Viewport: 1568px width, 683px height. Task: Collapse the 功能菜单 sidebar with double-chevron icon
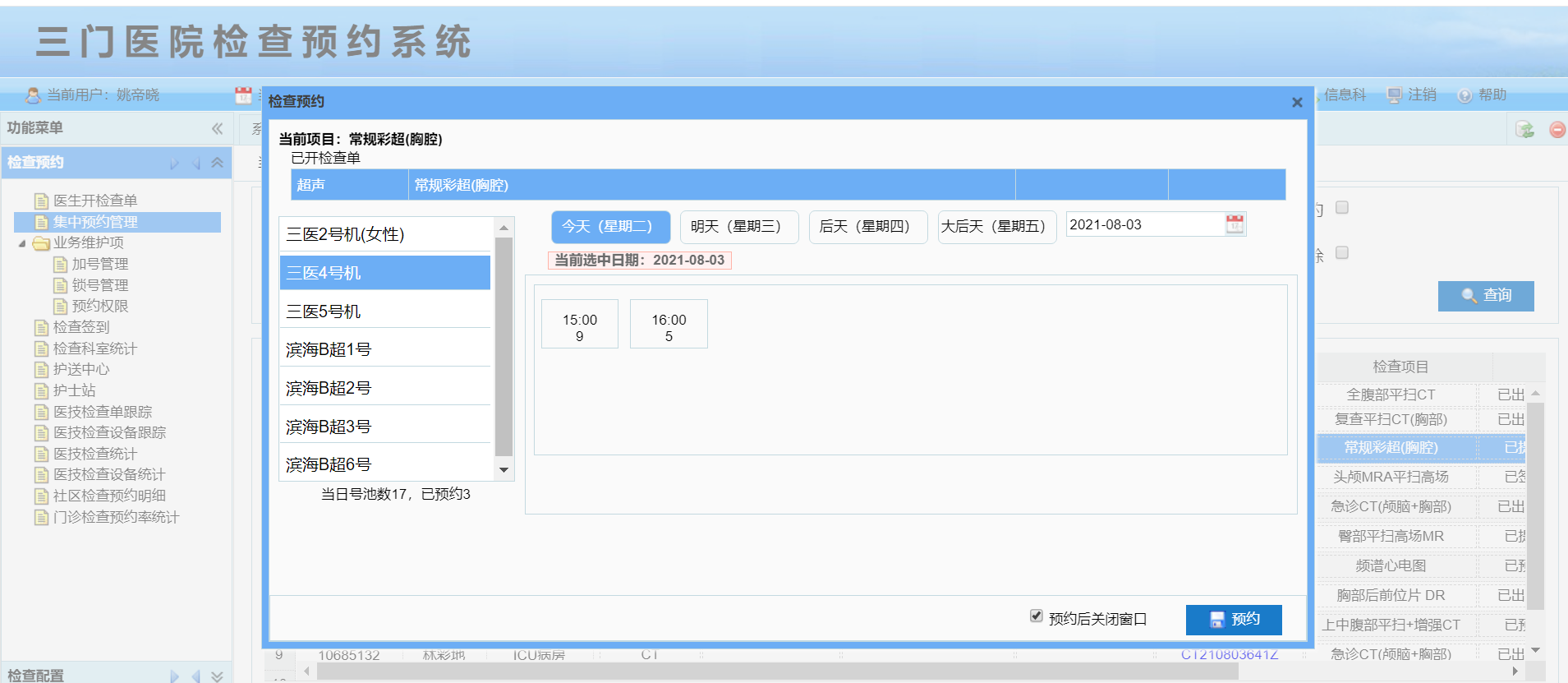pyautogui.click(x=217, y=128)
